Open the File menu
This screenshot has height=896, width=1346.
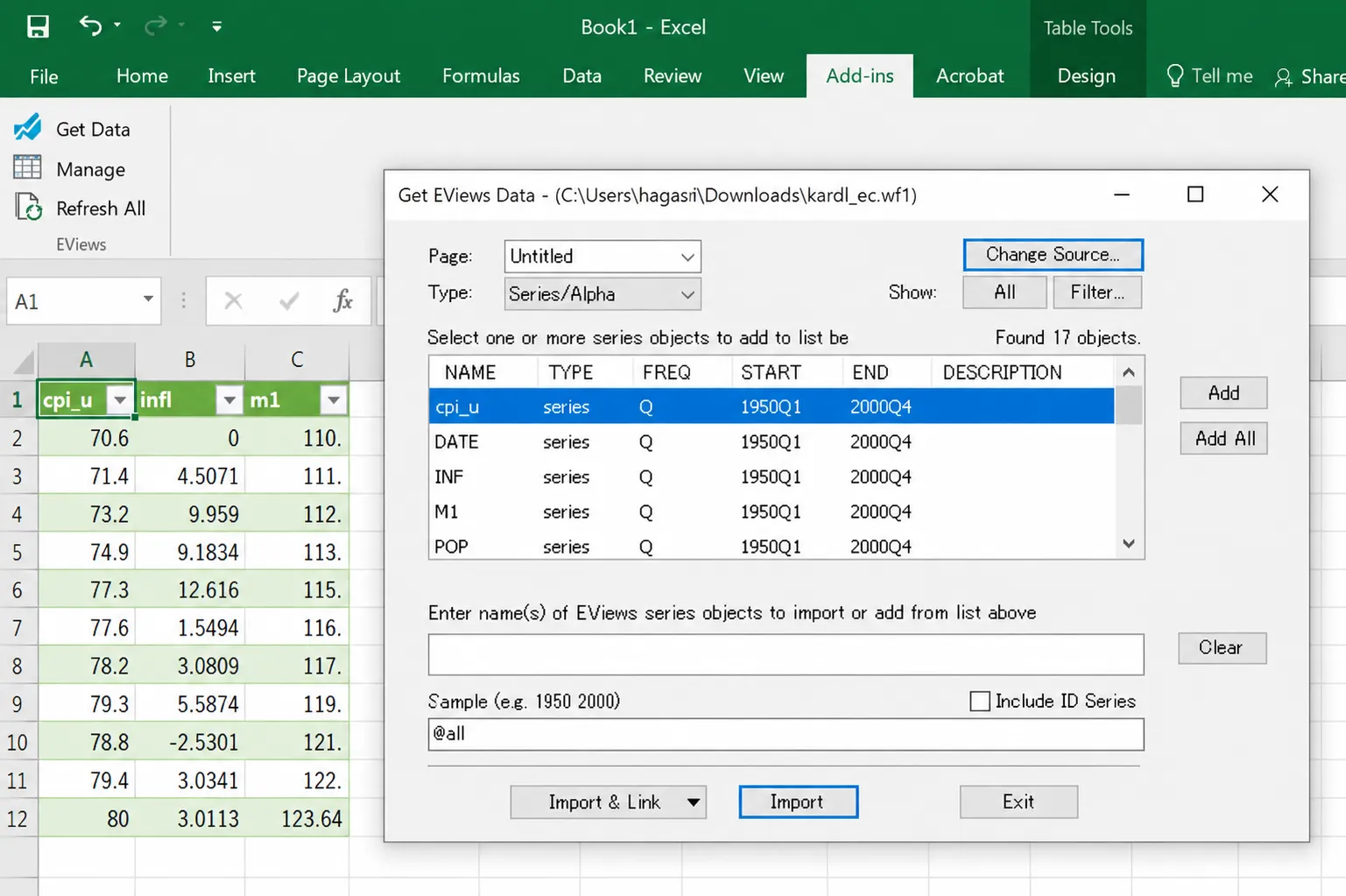(x=44, y=76)
